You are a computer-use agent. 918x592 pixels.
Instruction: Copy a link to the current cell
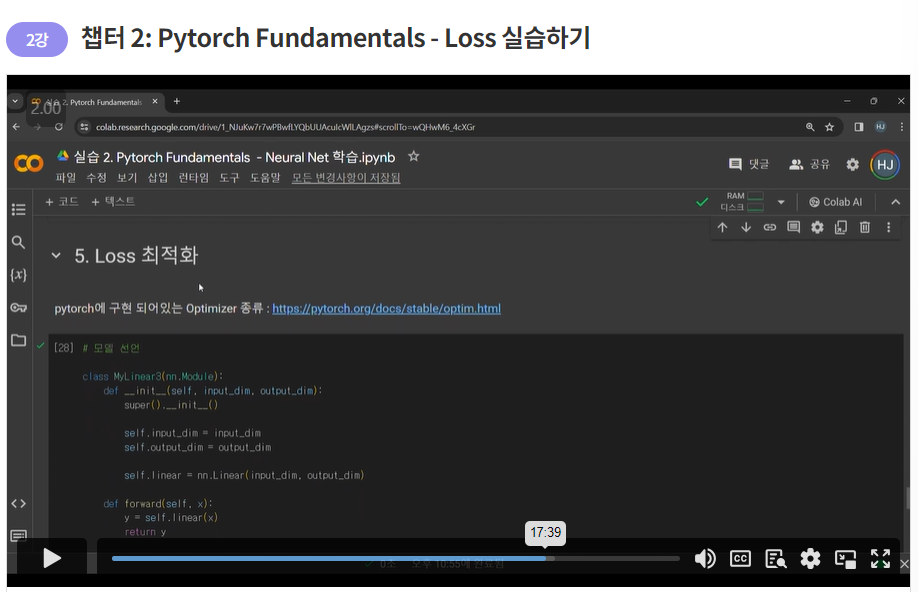(x=770, y=227)
